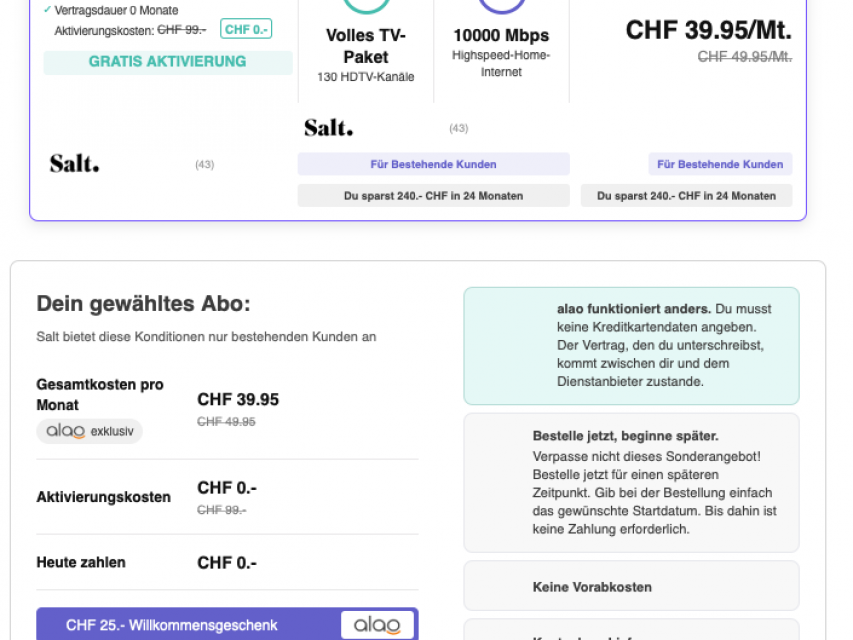This screenshot has width=853, height=640.
Task: Click the green CHF 0.- activation badge
Action: point(245,29)
